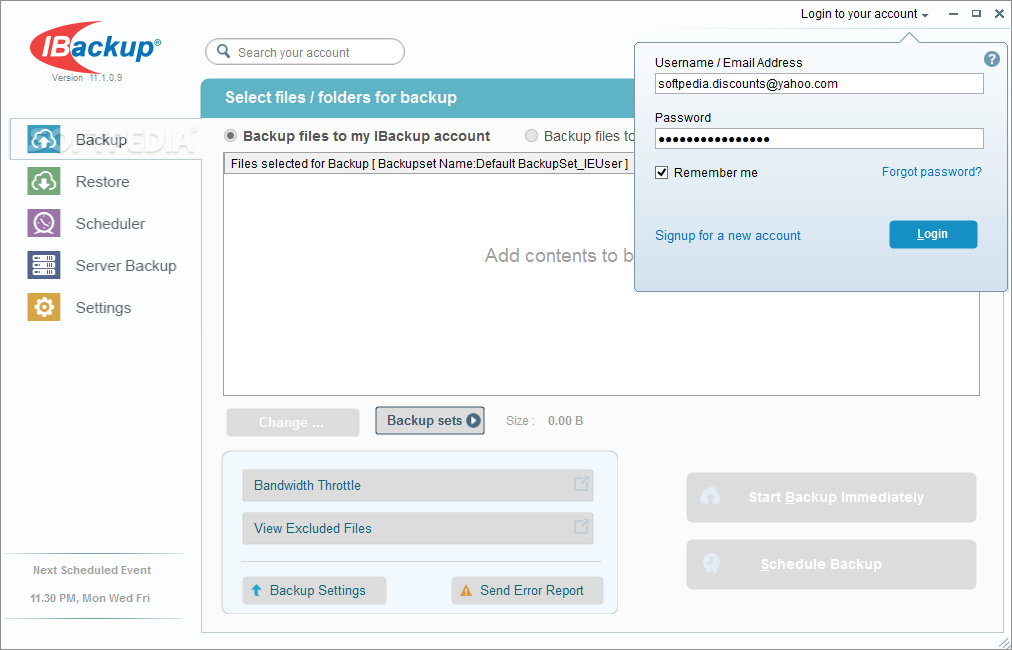This screenshot has width=1012, height=650.
Task: Switch to the Scheduler tab label
Action: click(x=110, y=224)
